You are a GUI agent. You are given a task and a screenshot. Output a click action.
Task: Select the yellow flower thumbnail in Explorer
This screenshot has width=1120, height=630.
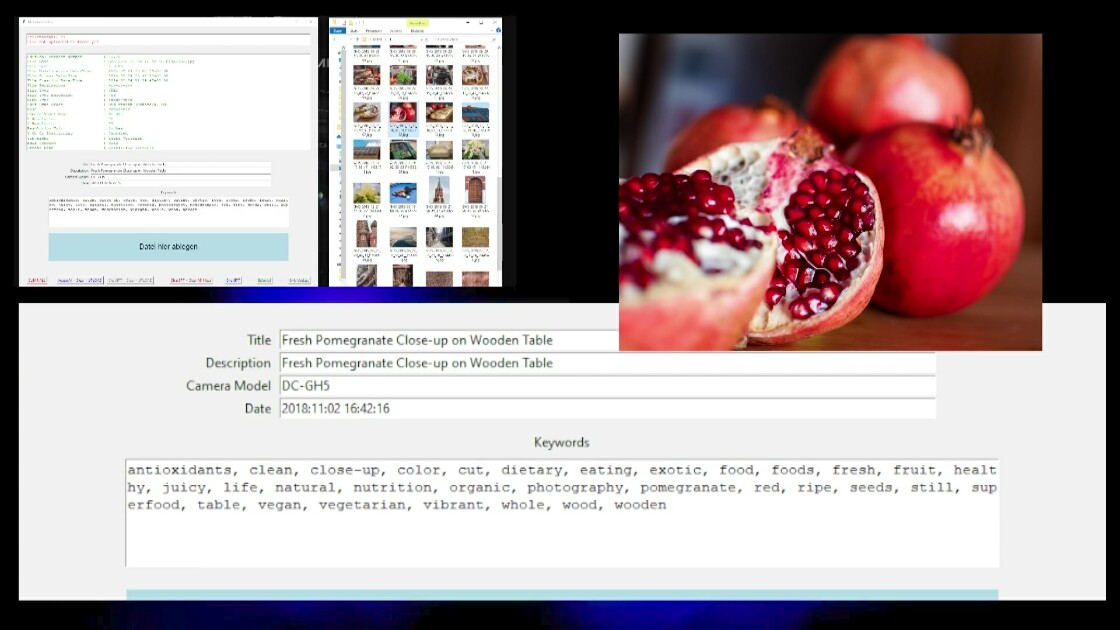[366, 193]
